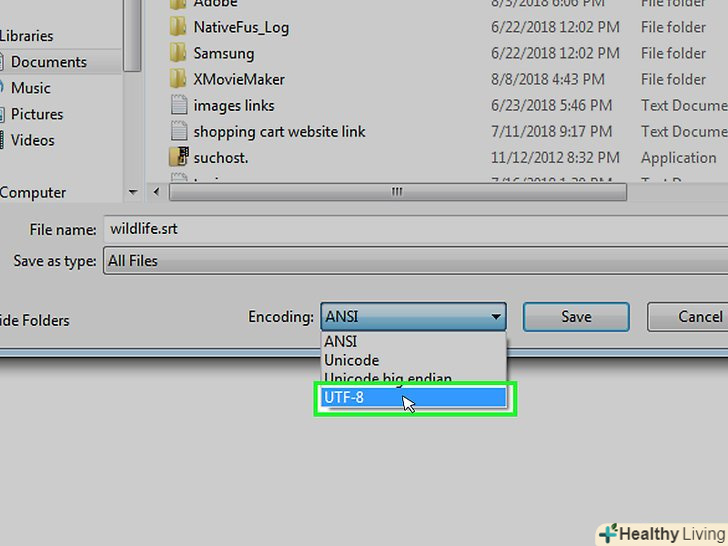Viewport: 728px width, 546px height.
Task: Click the images links text file icon
Action: point(179,105)
